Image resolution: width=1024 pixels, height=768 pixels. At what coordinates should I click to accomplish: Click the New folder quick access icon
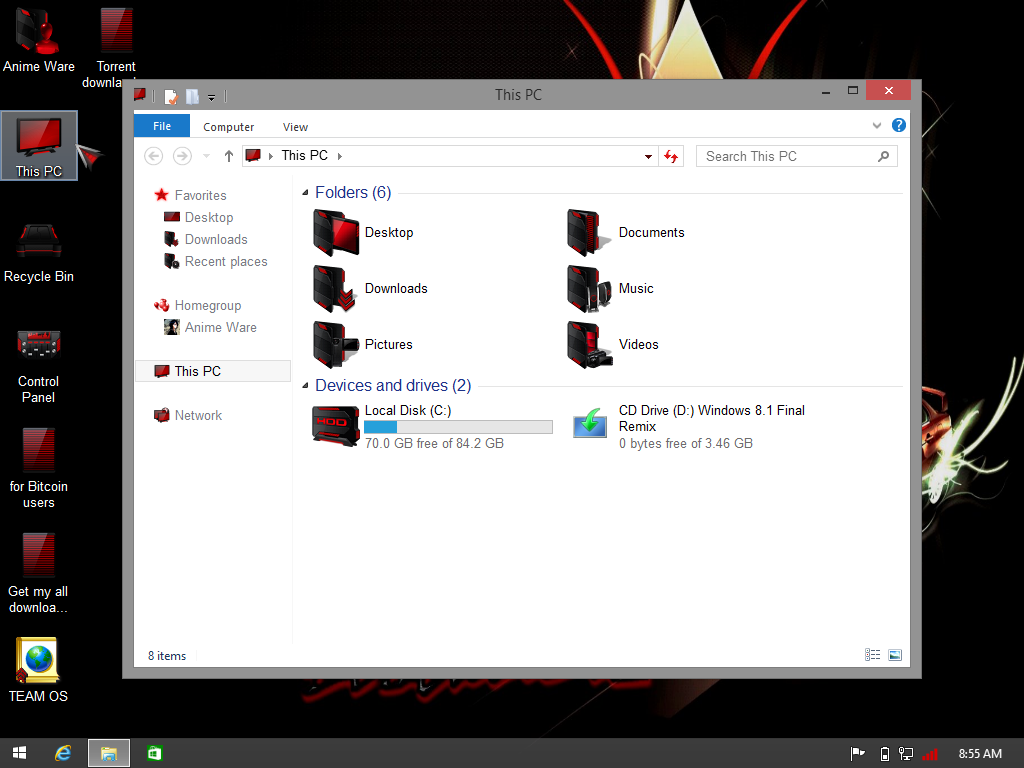(x=192, y=97)
